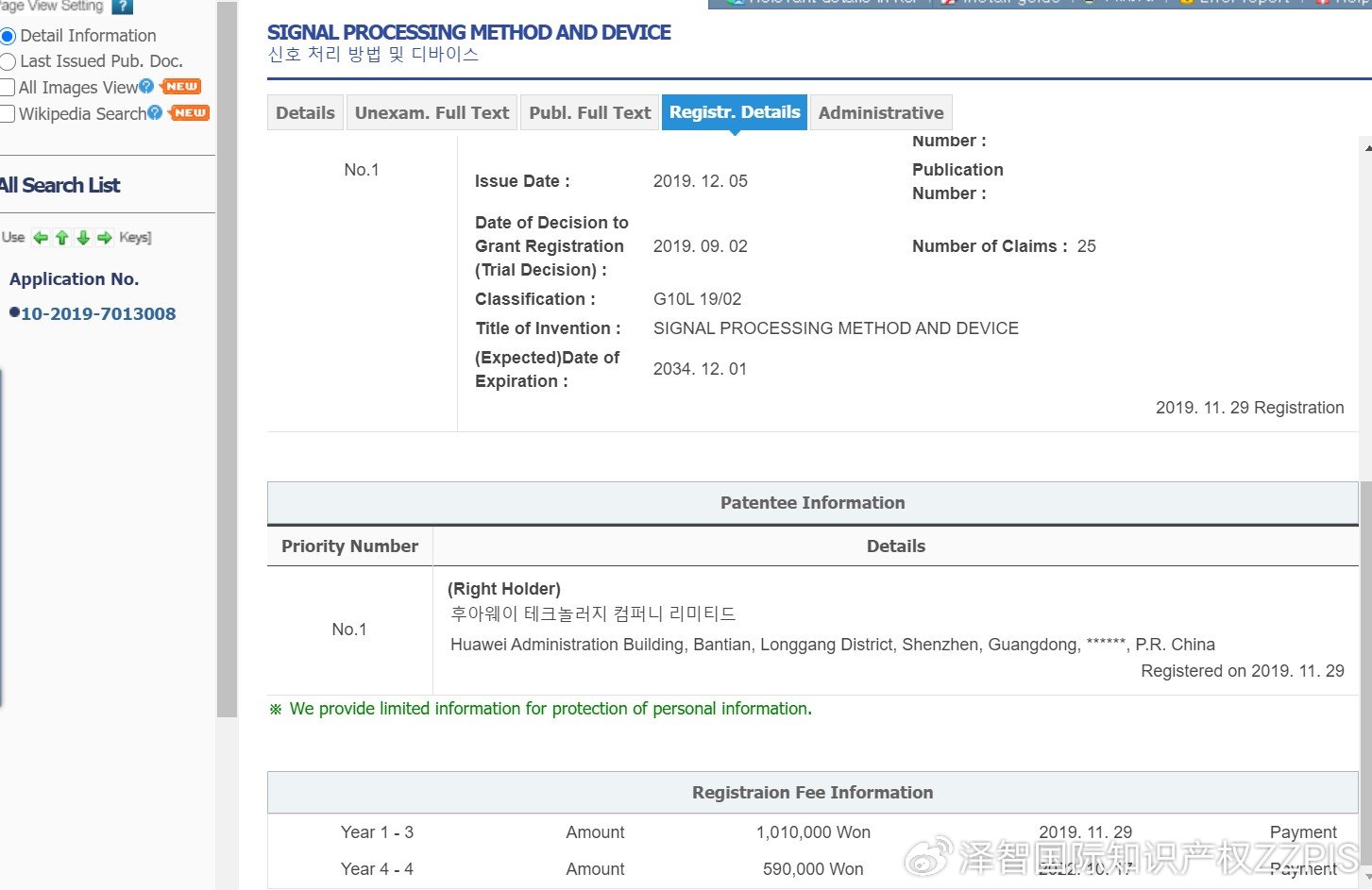The image size is (1372, 890).
Task: Open the Publ. Full Text tab
Action: click(x=589, y=112)
